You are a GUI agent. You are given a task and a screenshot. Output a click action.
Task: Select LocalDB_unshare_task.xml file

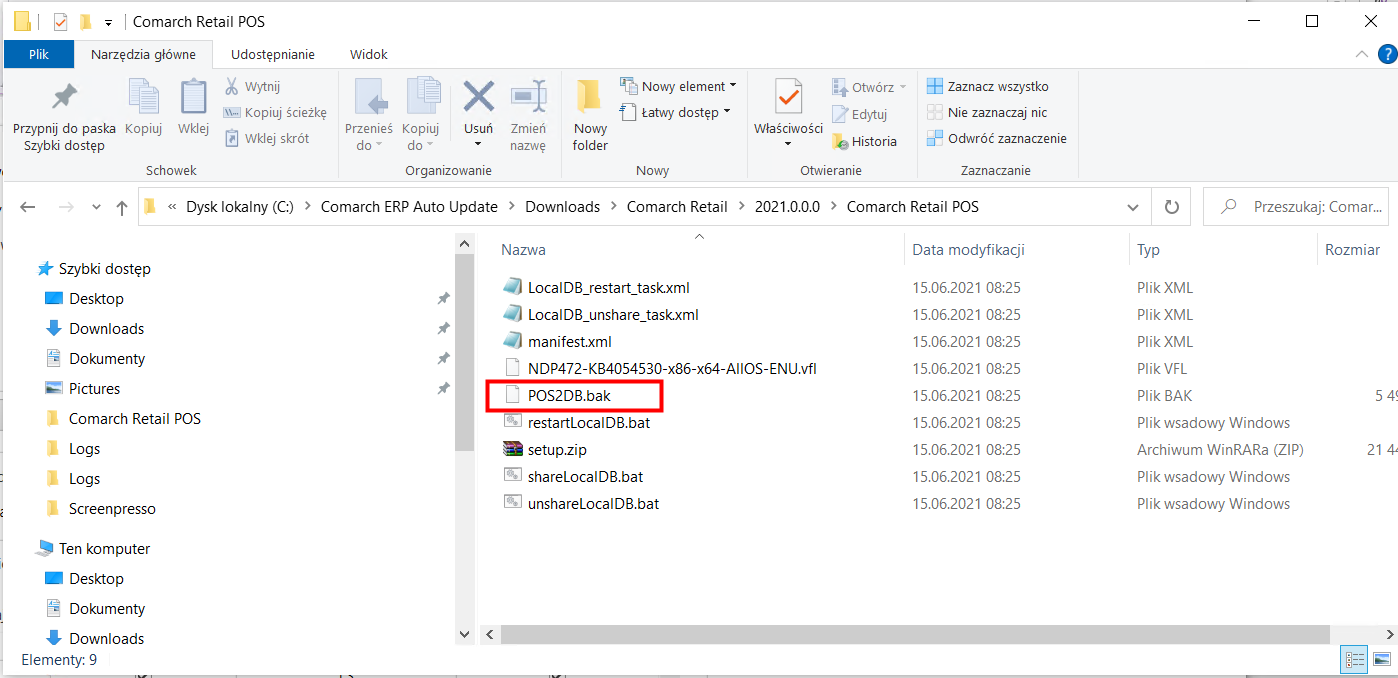(x=613, y=315)
